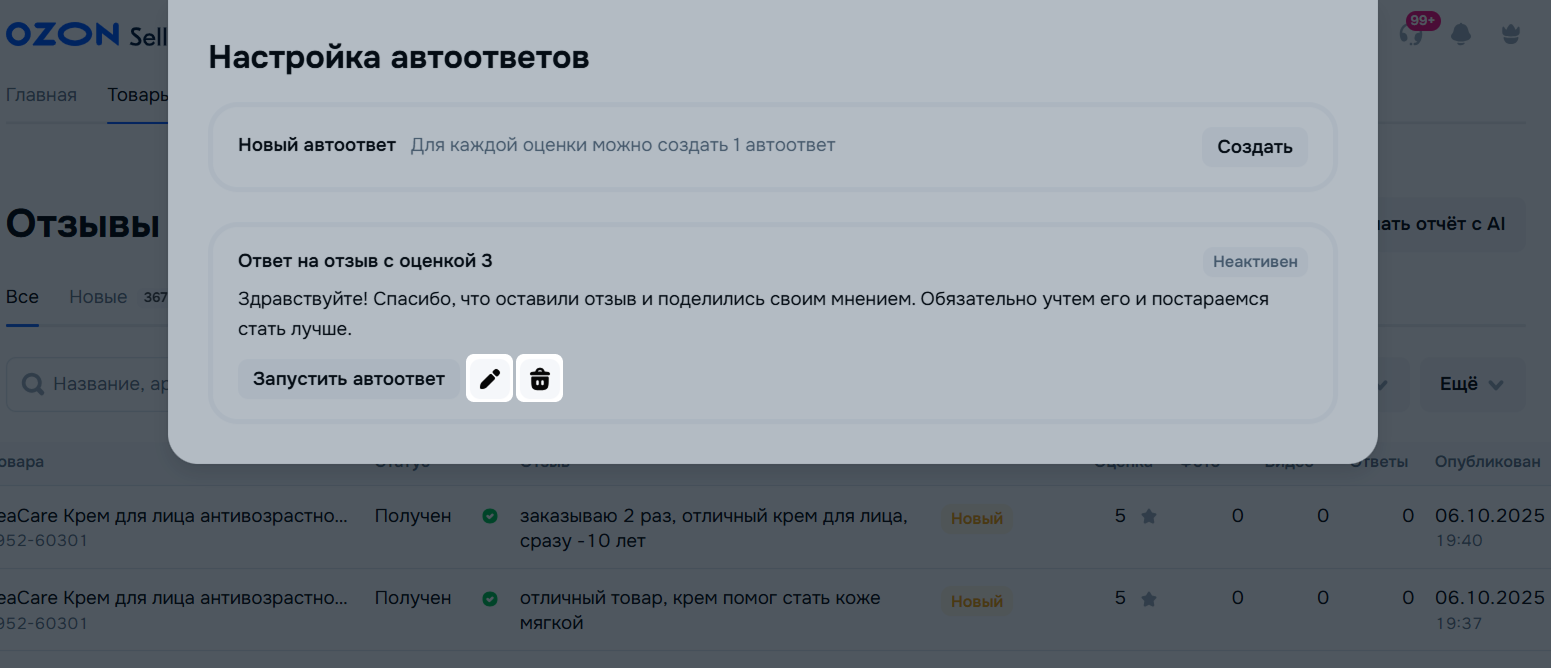The width and height of the screenshot is (1551, 668).
Task: Click "Запустить автоответ" button
Action: (x=348, y=379)
